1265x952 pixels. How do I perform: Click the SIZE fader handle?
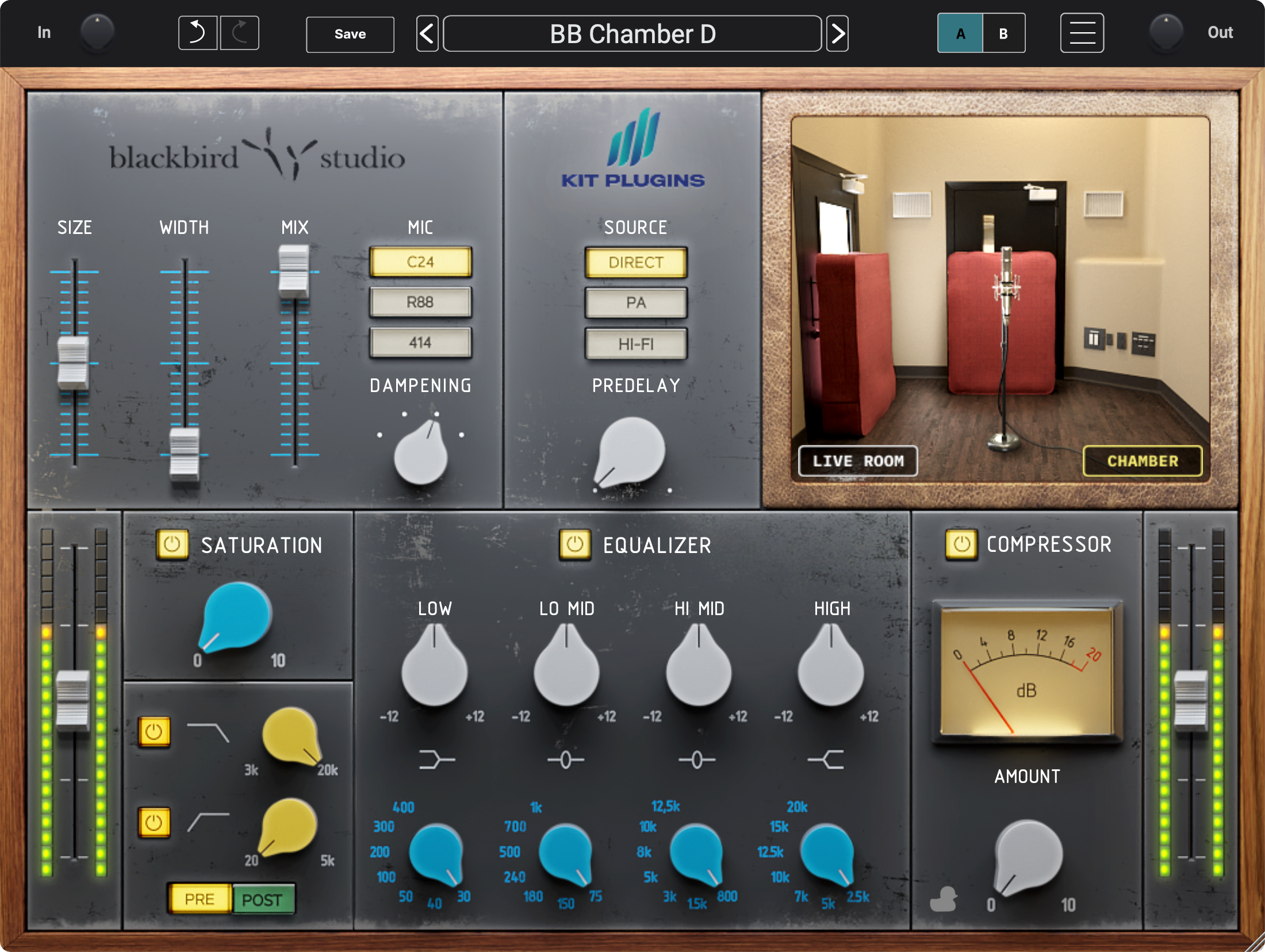(74, 363)
